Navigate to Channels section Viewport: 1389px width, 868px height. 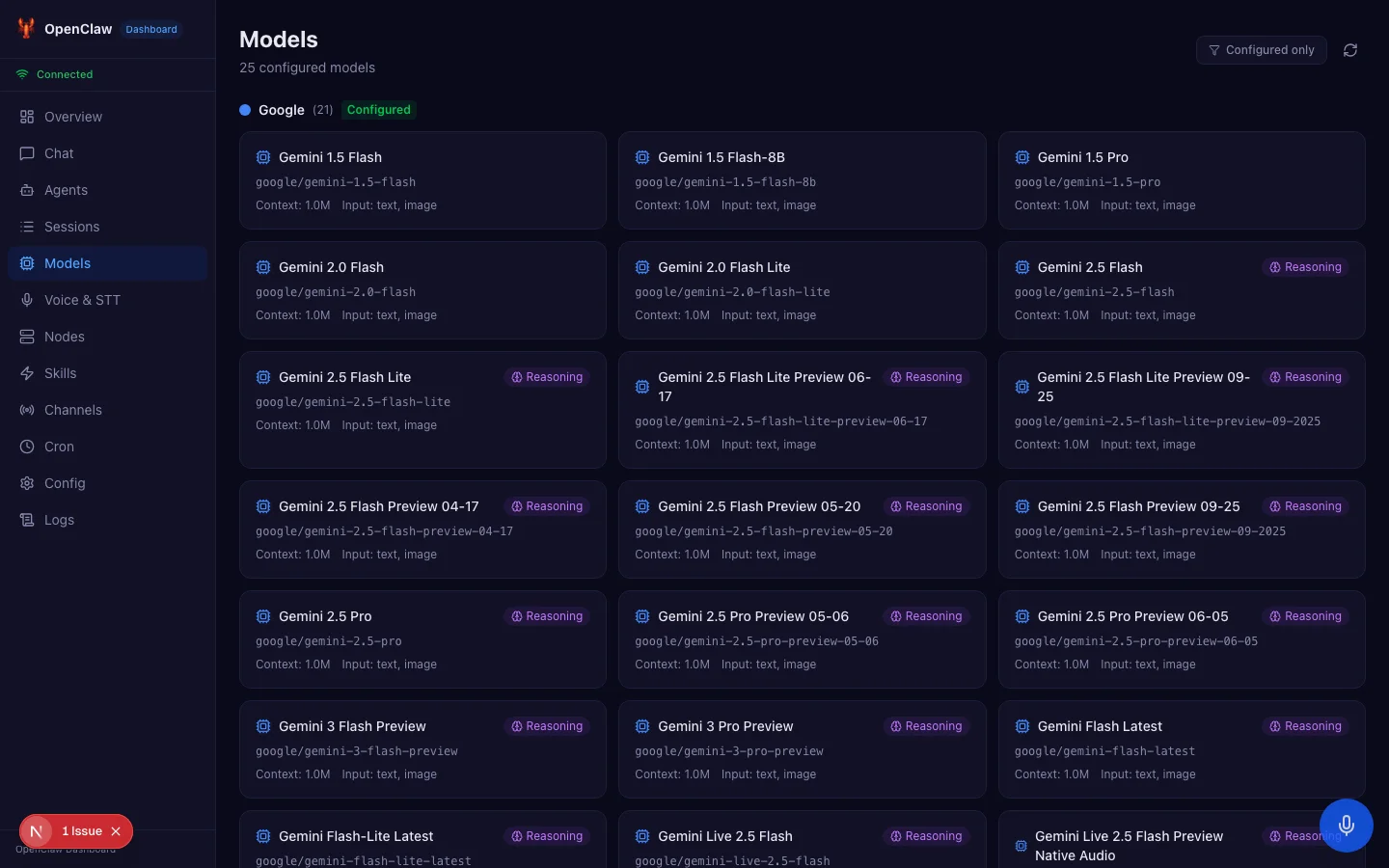click(x=72, y=410)
